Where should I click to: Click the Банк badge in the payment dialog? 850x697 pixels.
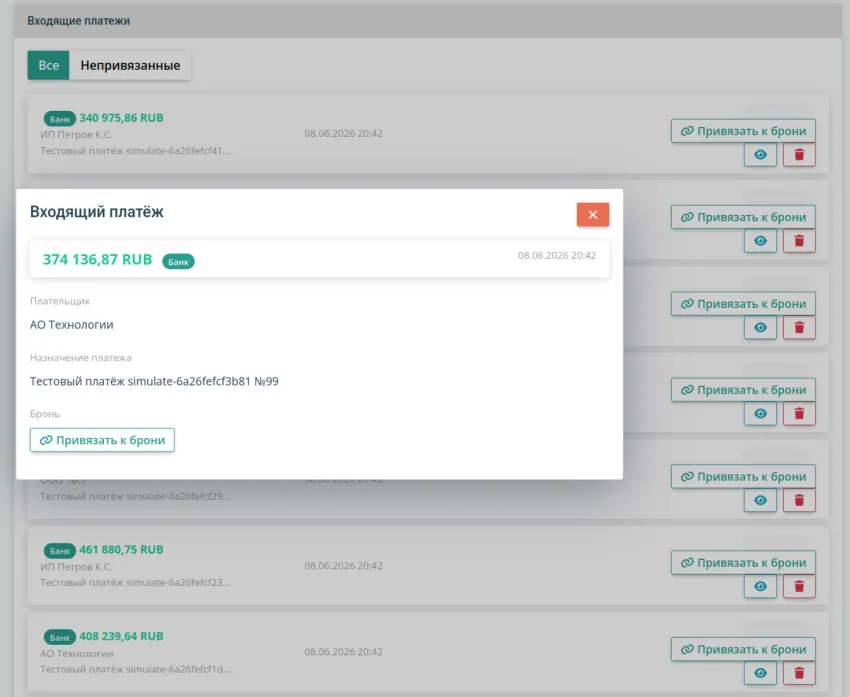point(178,262)
